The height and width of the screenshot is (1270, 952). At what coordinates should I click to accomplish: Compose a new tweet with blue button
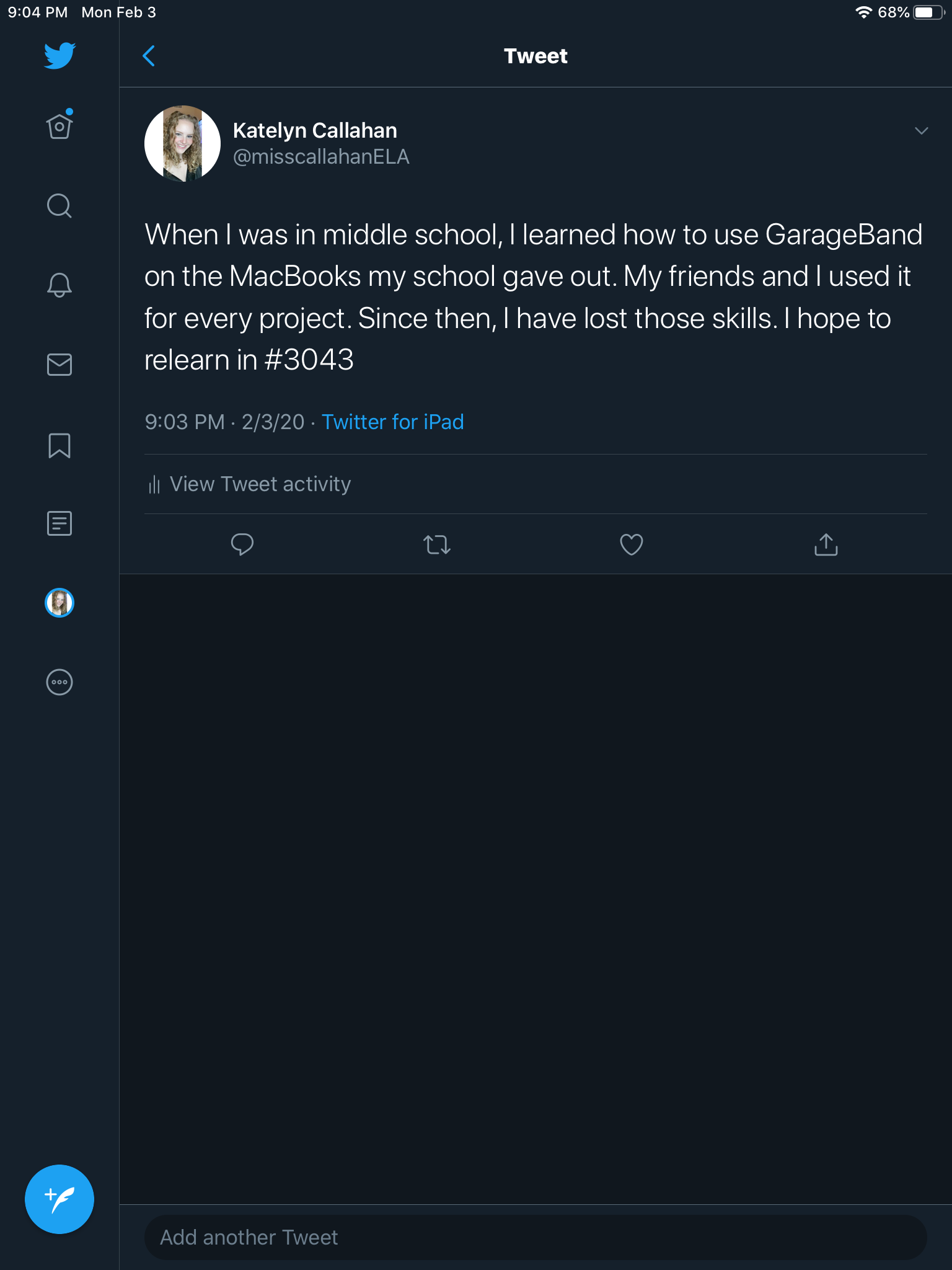pyautogui.click(x=59, y=1199)
